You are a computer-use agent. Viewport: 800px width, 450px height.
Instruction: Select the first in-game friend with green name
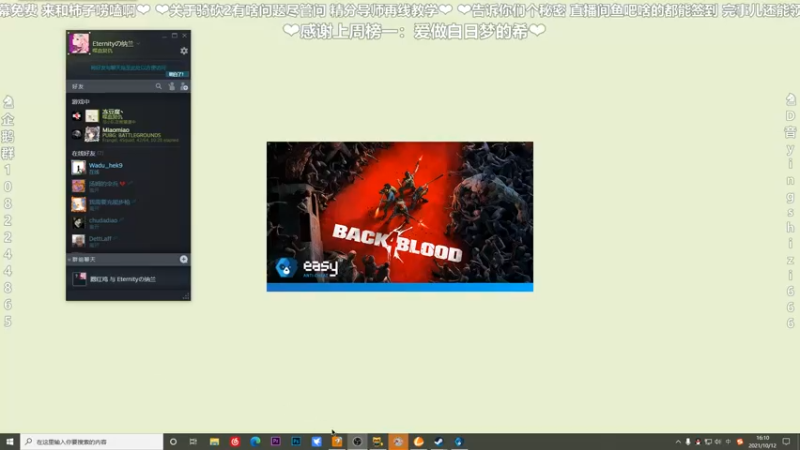tap(128, 116)
